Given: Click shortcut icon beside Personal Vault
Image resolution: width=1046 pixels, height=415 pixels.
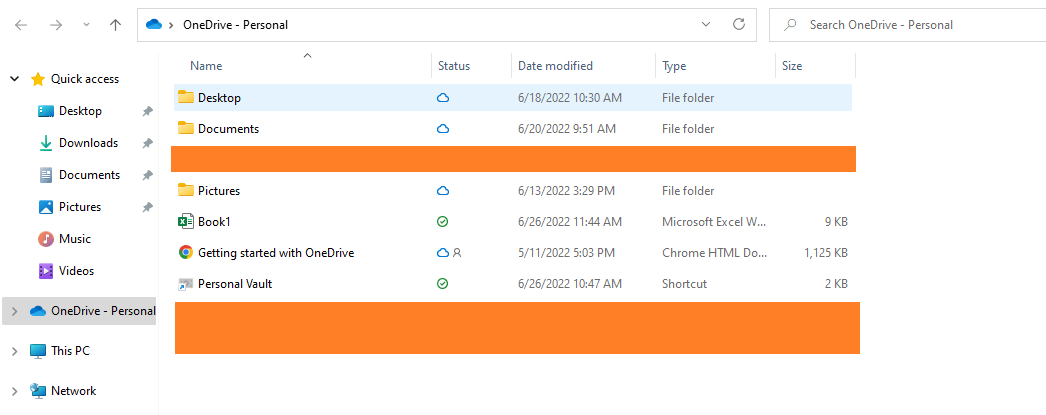Looking at the screenshot, I should (x=185, y=284).
